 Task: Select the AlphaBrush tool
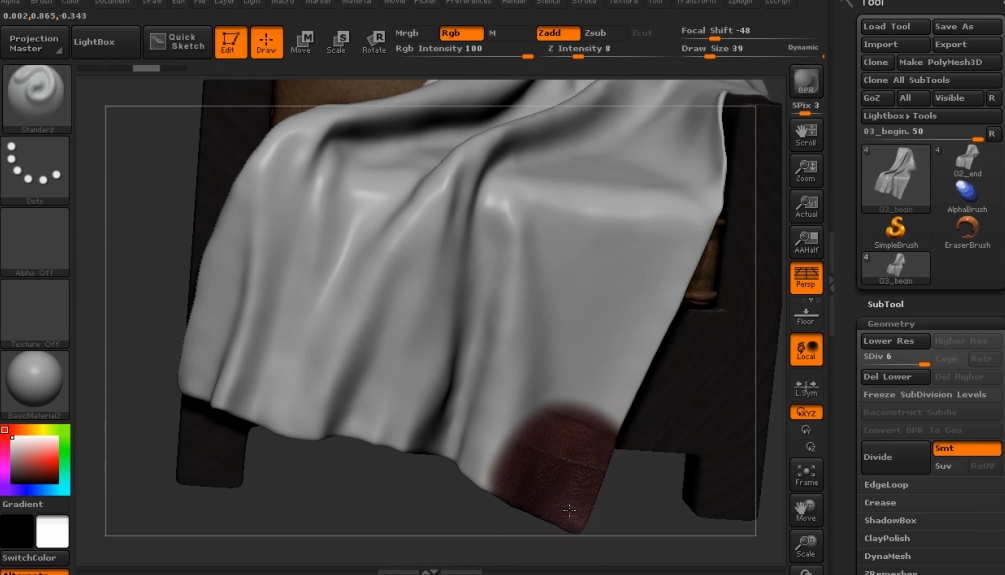pyautogui.click(x=967, y=196)
